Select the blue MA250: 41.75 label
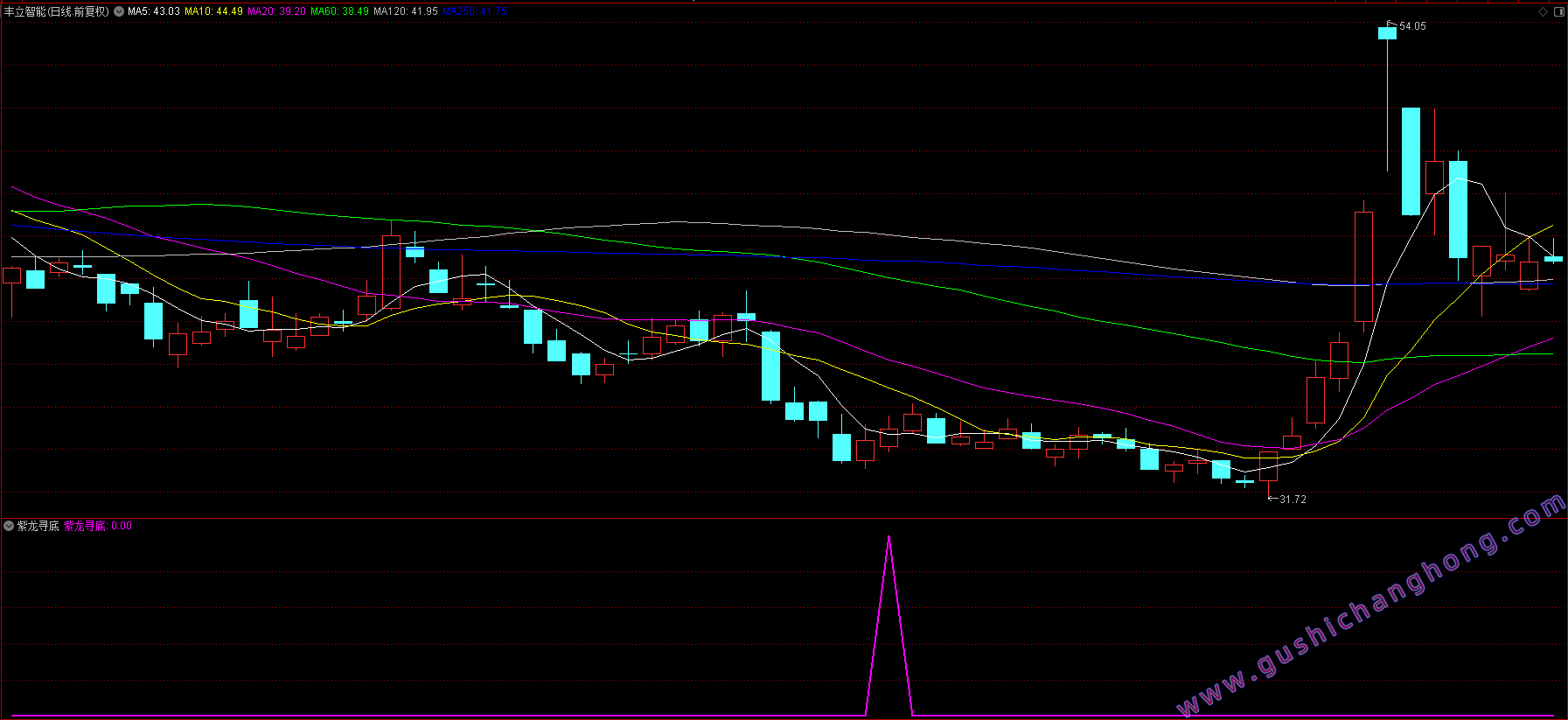Image resolution: width=1568 pixels, height=720 pixels. [475, 11]
